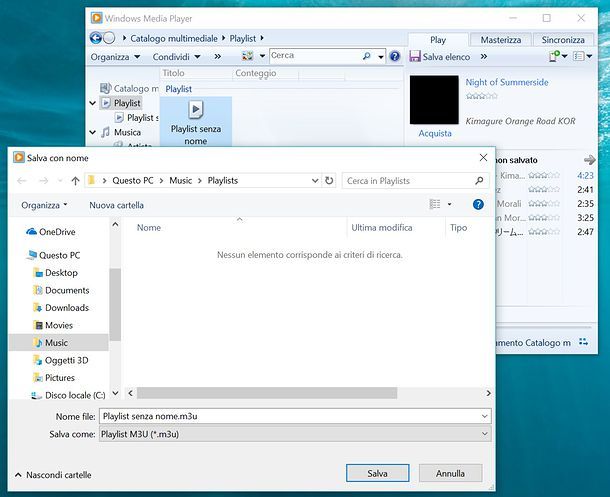Screen dimensions: 610x497
Task: Show more commands next to Salva elenco
Action: [484, 57]
